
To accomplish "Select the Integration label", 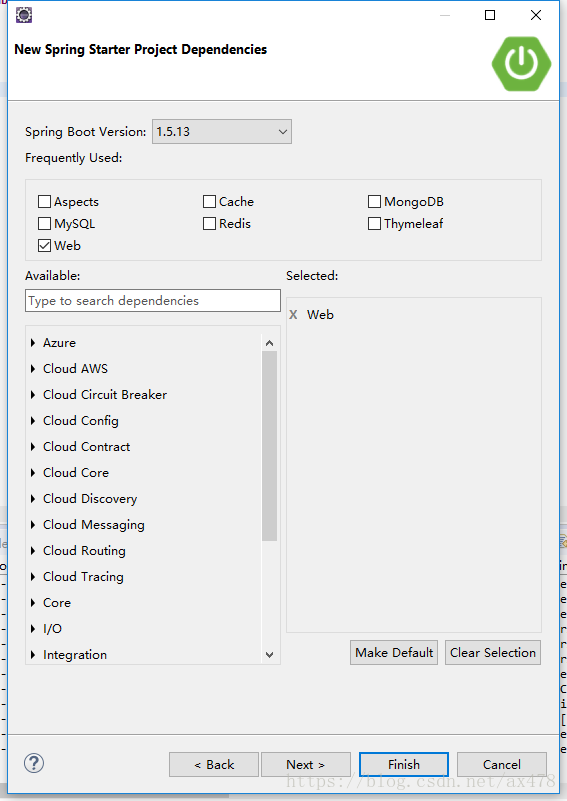I will point(75,655).
